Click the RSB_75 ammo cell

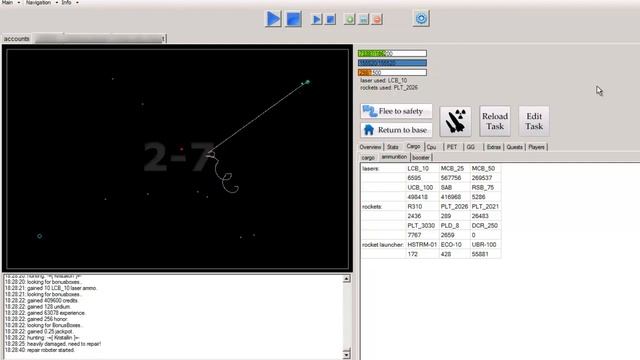[x=486, y=188]
